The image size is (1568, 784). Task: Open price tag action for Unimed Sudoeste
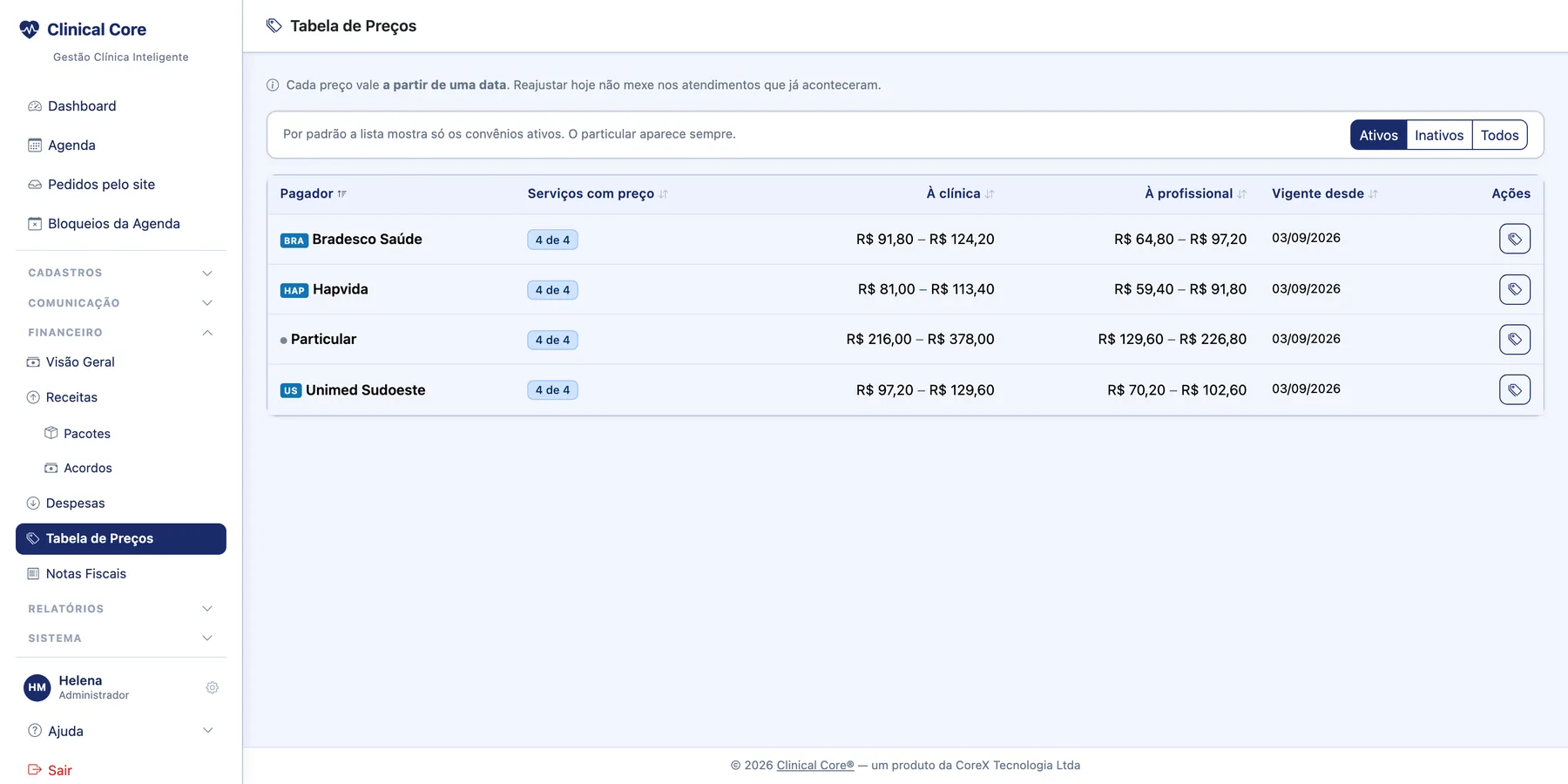pyautogui.click(x=1515, y=390)
